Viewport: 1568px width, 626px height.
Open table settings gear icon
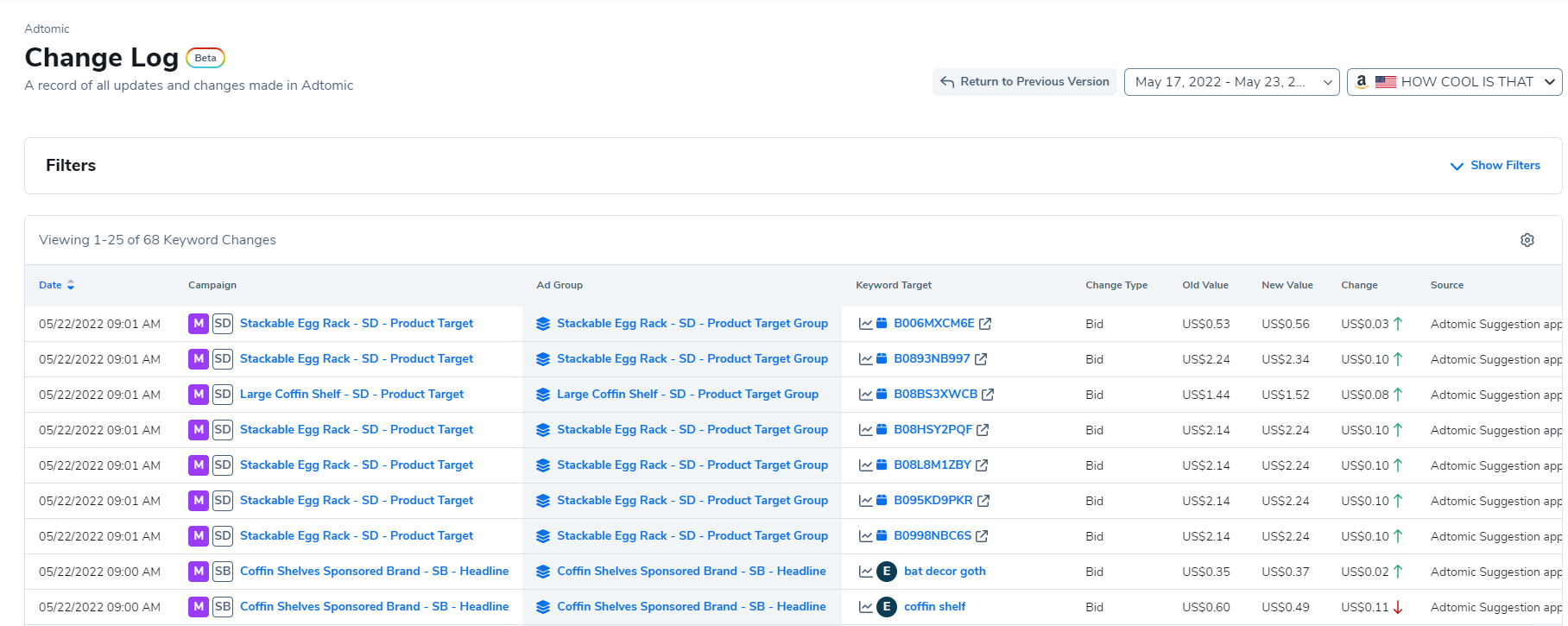pos(1527,240)
